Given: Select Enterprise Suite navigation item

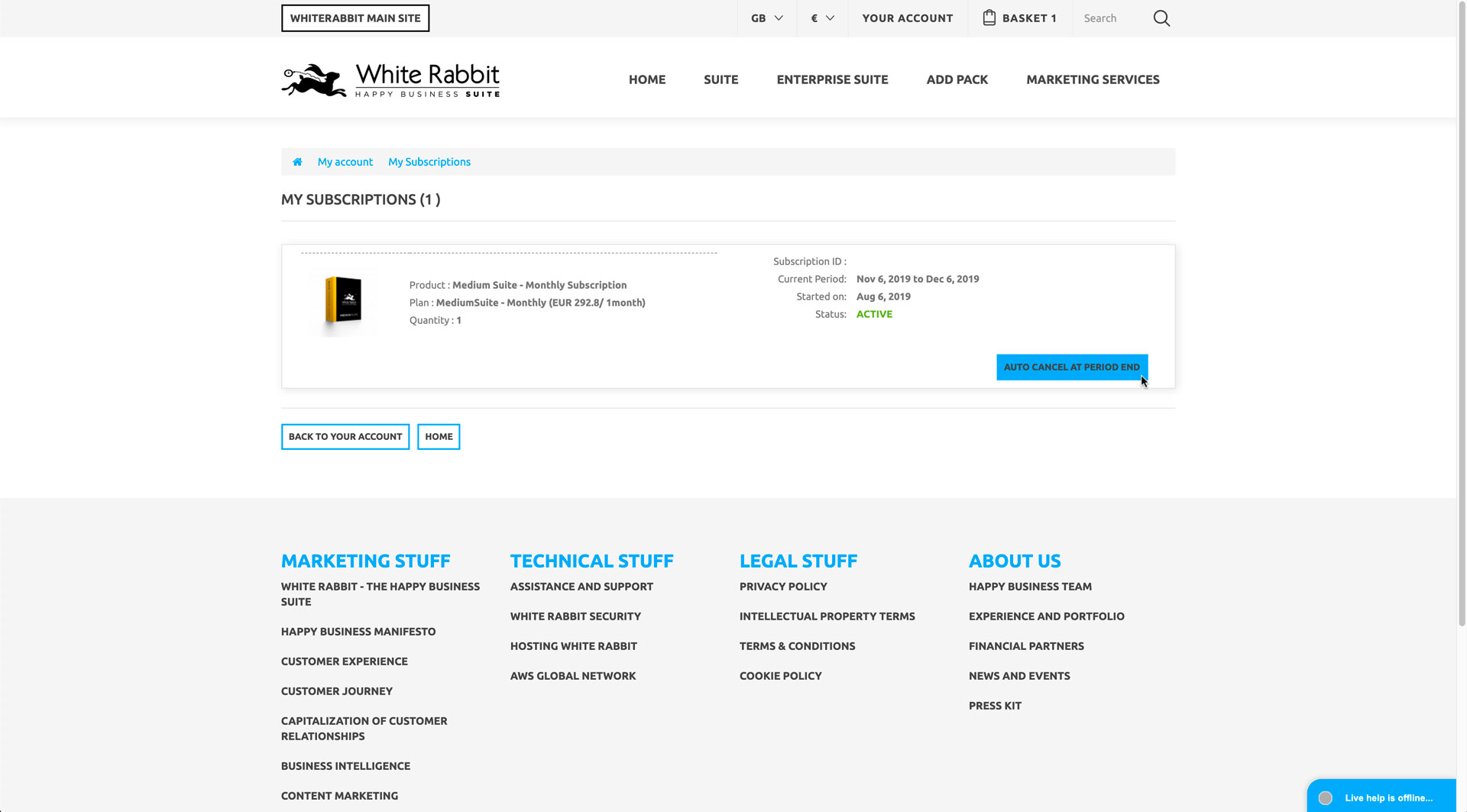Looking at the screenshot, I should coord(832,79).
